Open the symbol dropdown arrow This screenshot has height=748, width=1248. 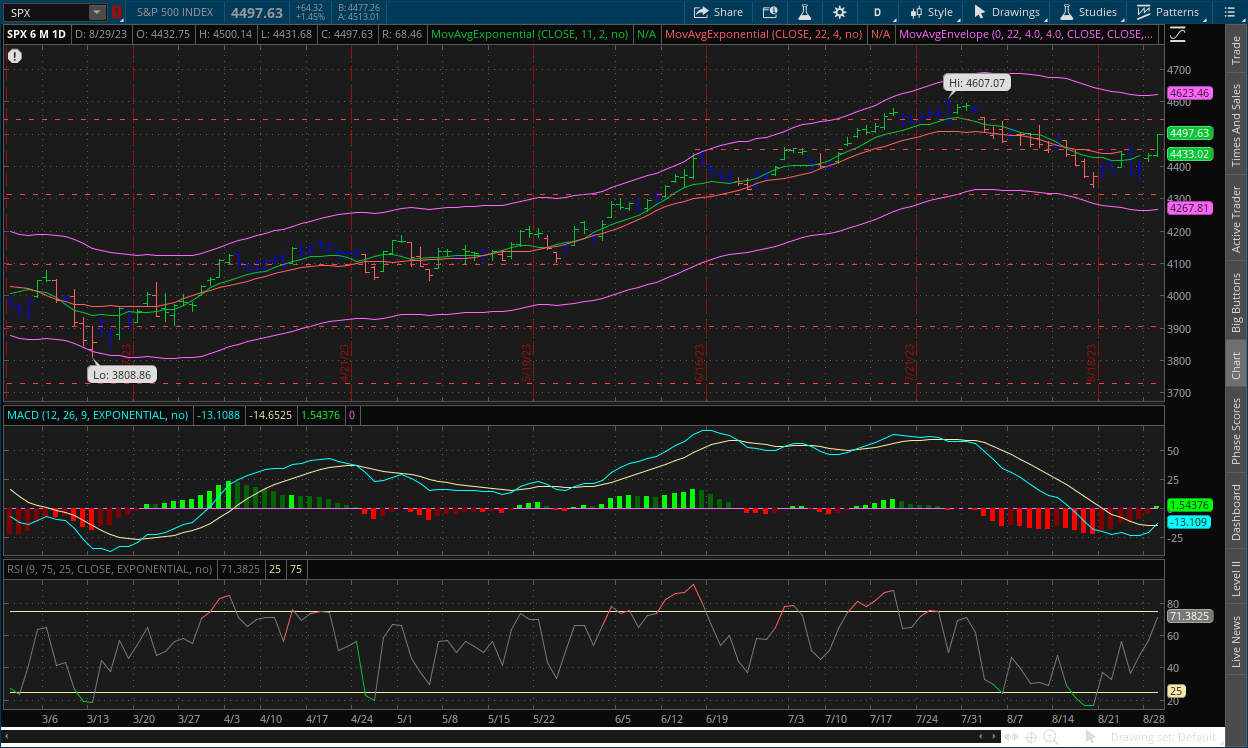(96, 12)
